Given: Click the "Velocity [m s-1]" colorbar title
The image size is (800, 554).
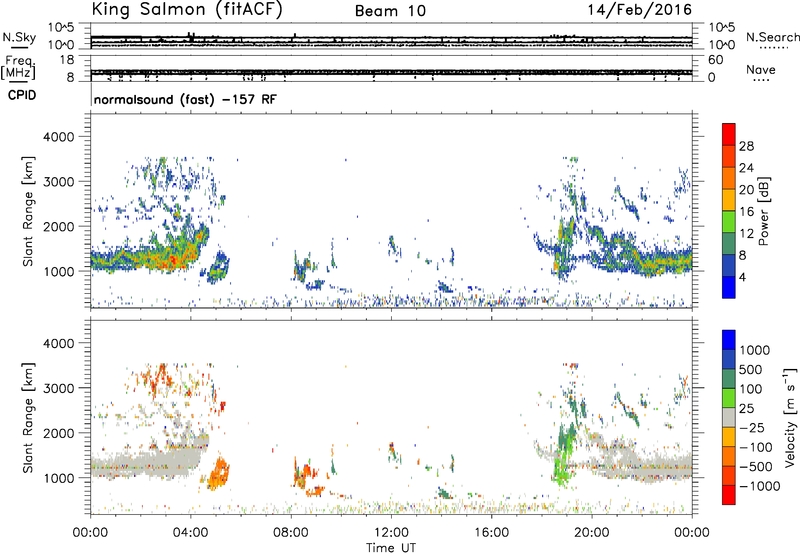Looking at the screenshot, I should pyautogui.click(x=790, y=417).
